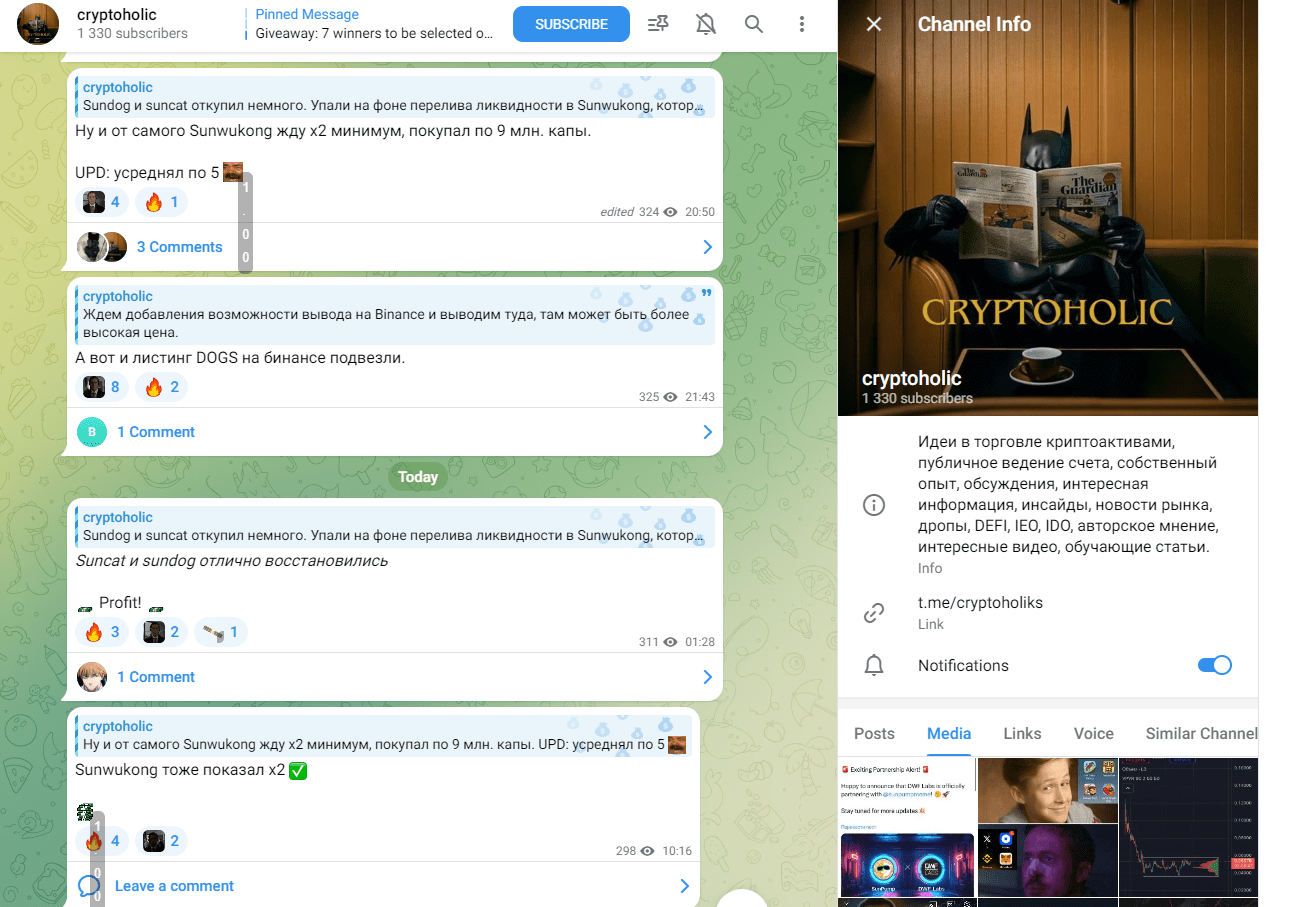Expand the 3 Comments thread arrow
This screenshot has height=907, width=1305.
coord(707,247)
